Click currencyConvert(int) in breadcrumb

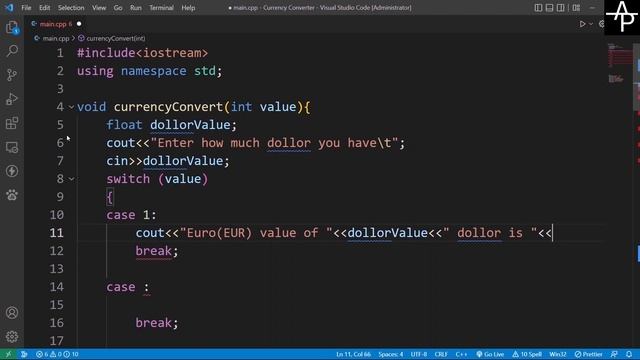[116, 38]
